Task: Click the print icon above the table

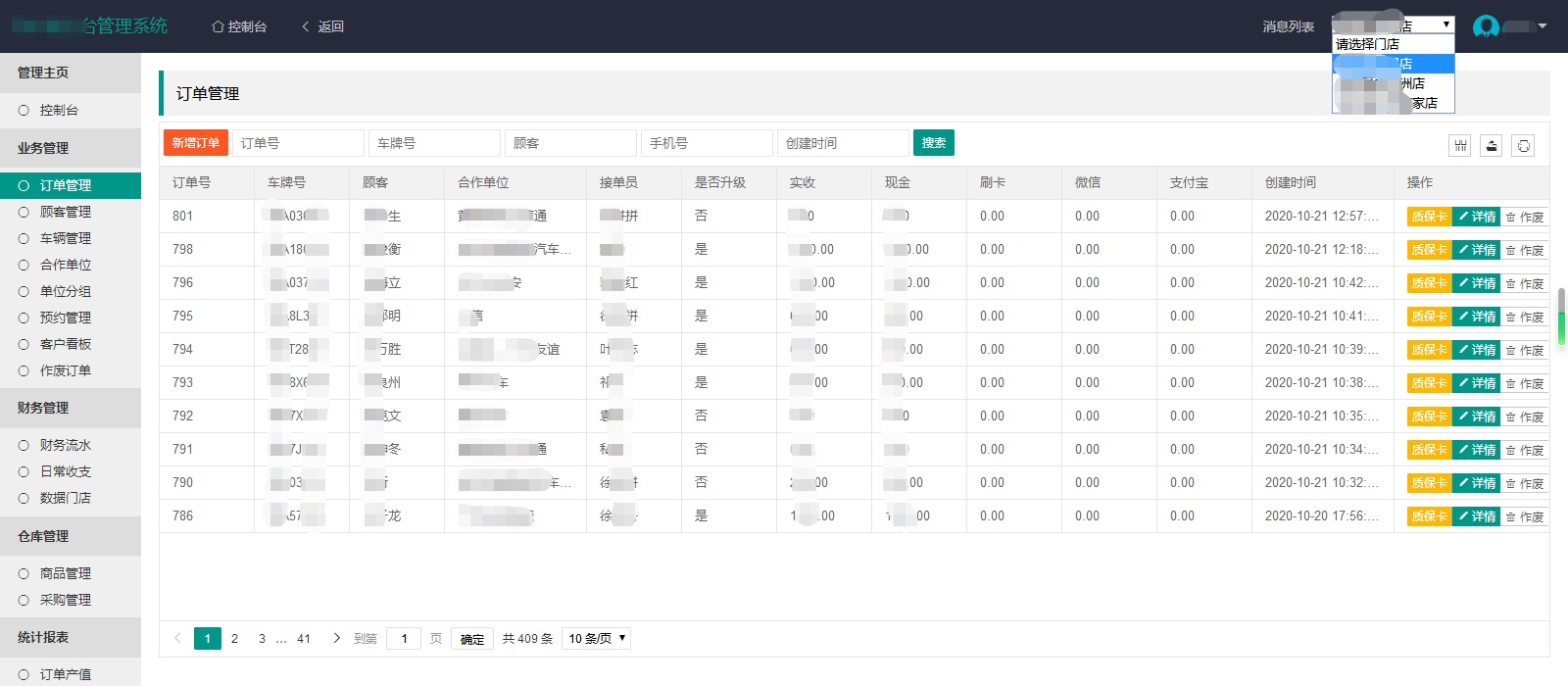Action: (1523, 146)
